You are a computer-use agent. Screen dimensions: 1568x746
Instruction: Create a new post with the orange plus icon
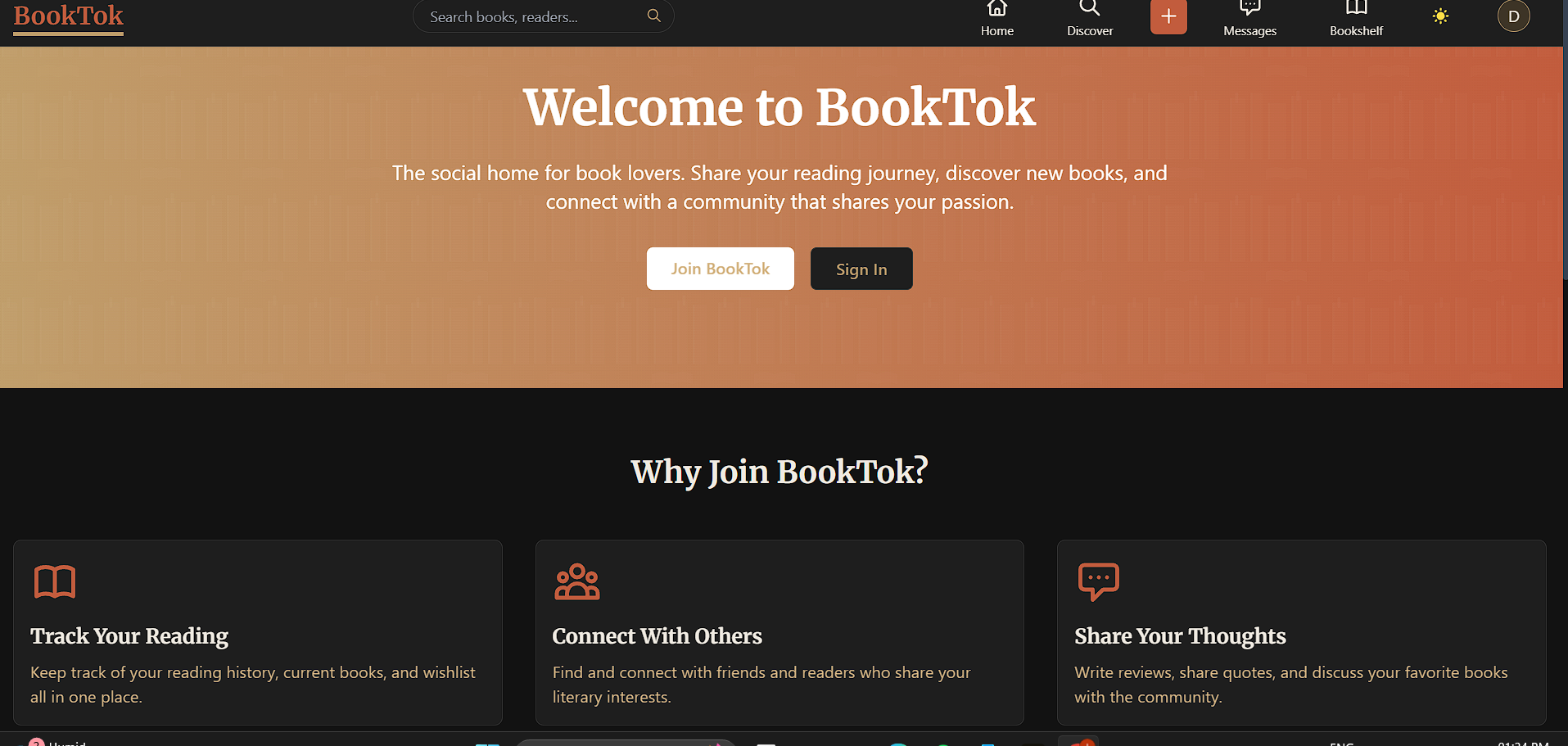tap(1168, 16)
